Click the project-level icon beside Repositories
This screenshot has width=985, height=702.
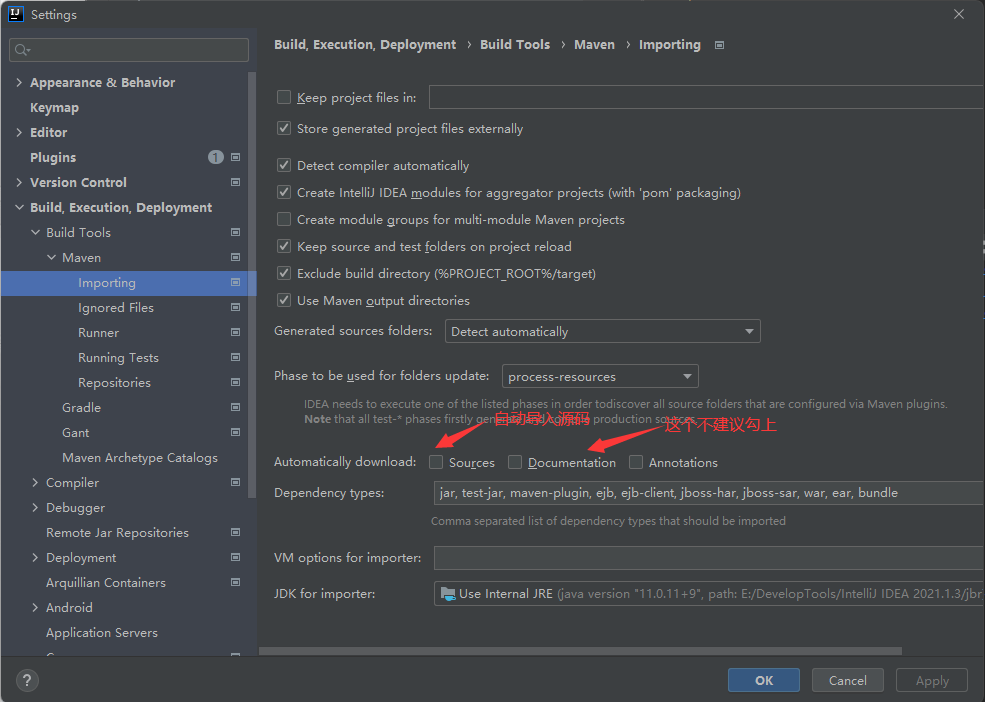(236, 382)
